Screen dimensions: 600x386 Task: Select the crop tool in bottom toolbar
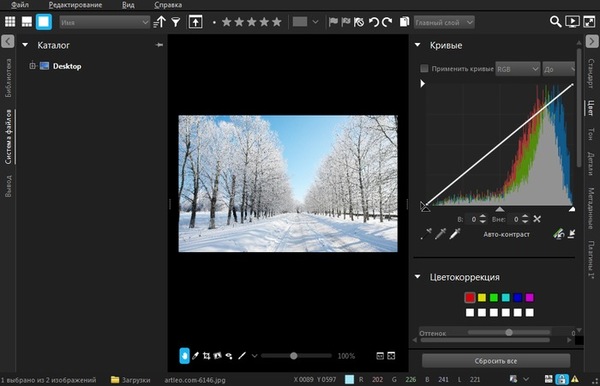coord(207,356)
